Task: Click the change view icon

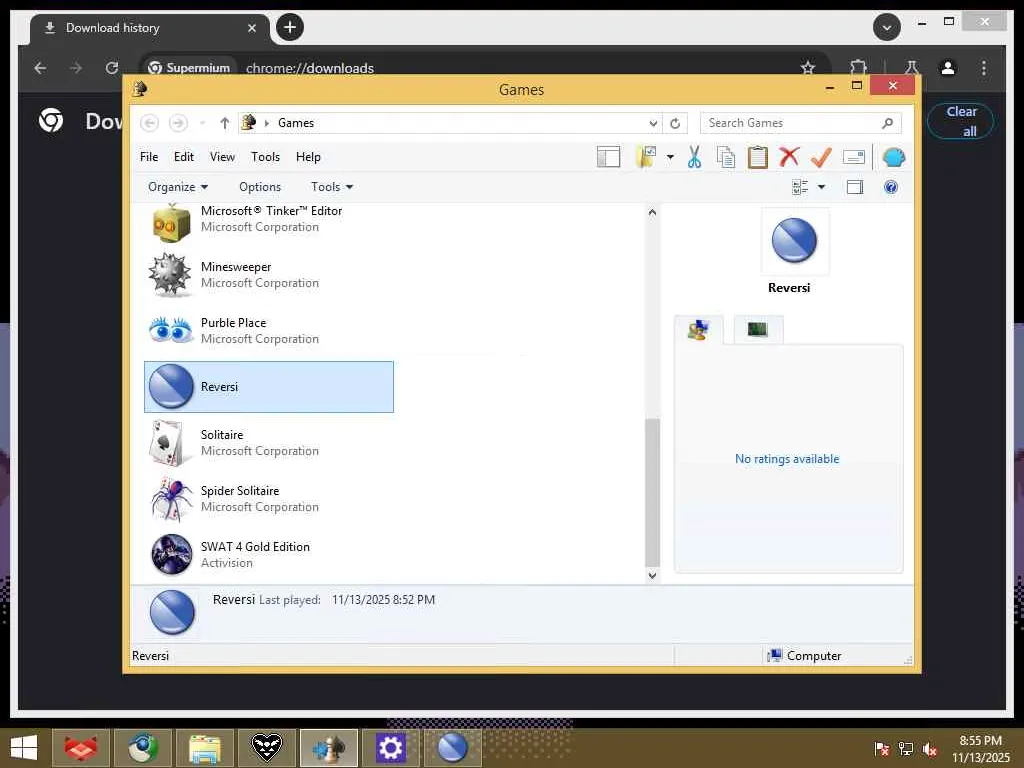Action: pyautogui.click(x=800, y=187)
